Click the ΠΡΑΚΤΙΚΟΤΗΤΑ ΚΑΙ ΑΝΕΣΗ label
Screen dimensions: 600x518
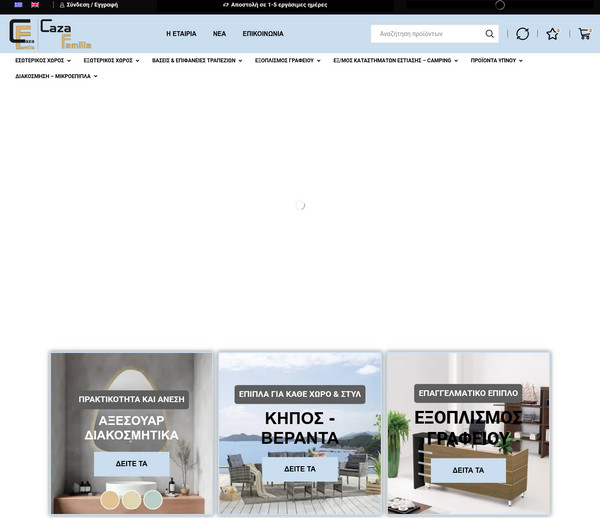[131, 399]
